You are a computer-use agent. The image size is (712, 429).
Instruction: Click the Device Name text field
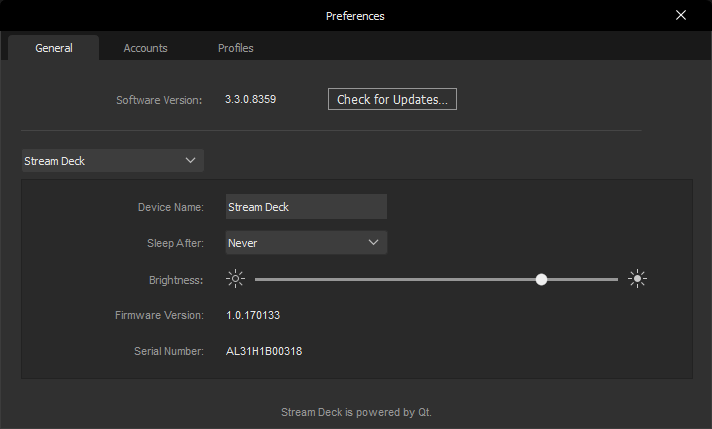point(306,207)
